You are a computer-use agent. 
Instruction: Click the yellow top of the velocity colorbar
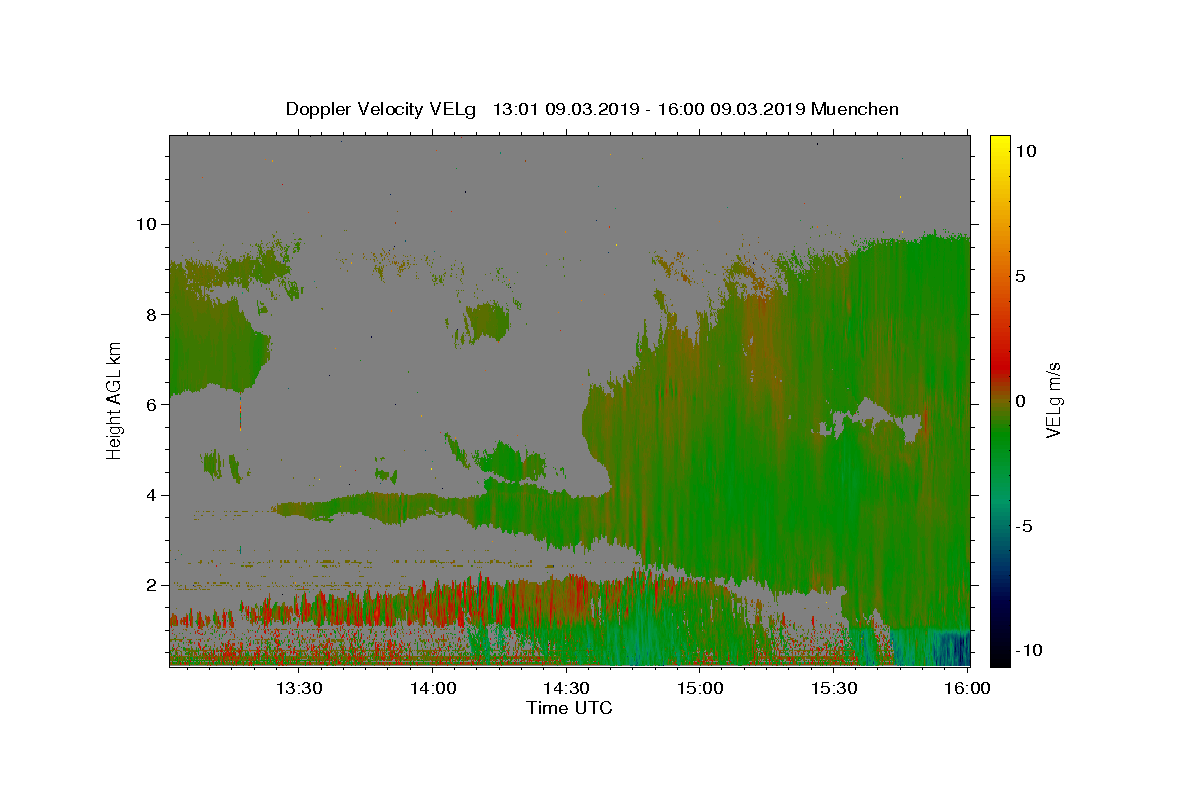999,143
